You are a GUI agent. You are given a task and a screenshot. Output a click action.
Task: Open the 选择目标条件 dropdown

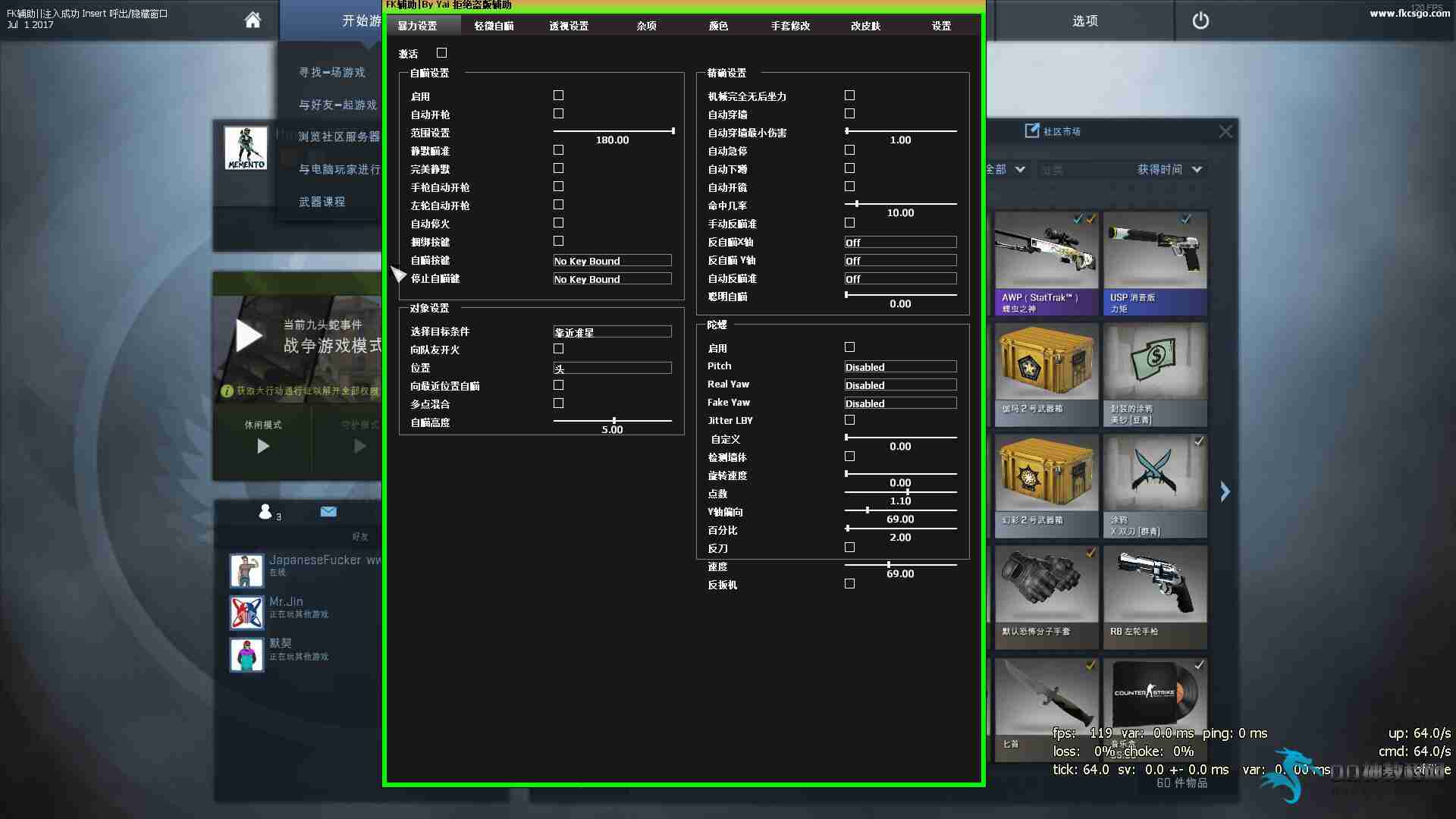click(612, 331)
